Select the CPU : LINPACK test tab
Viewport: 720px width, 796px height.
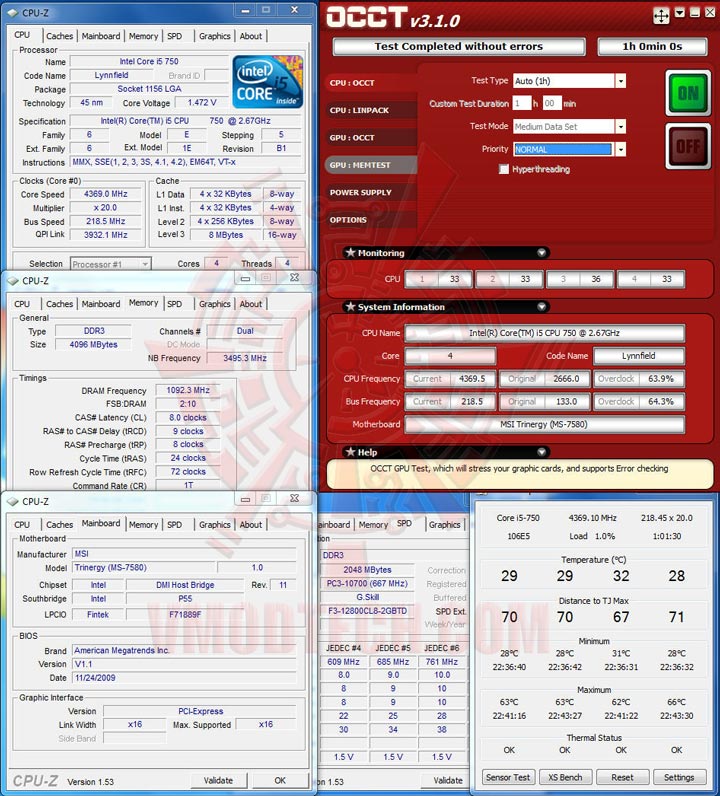[371, 110]
